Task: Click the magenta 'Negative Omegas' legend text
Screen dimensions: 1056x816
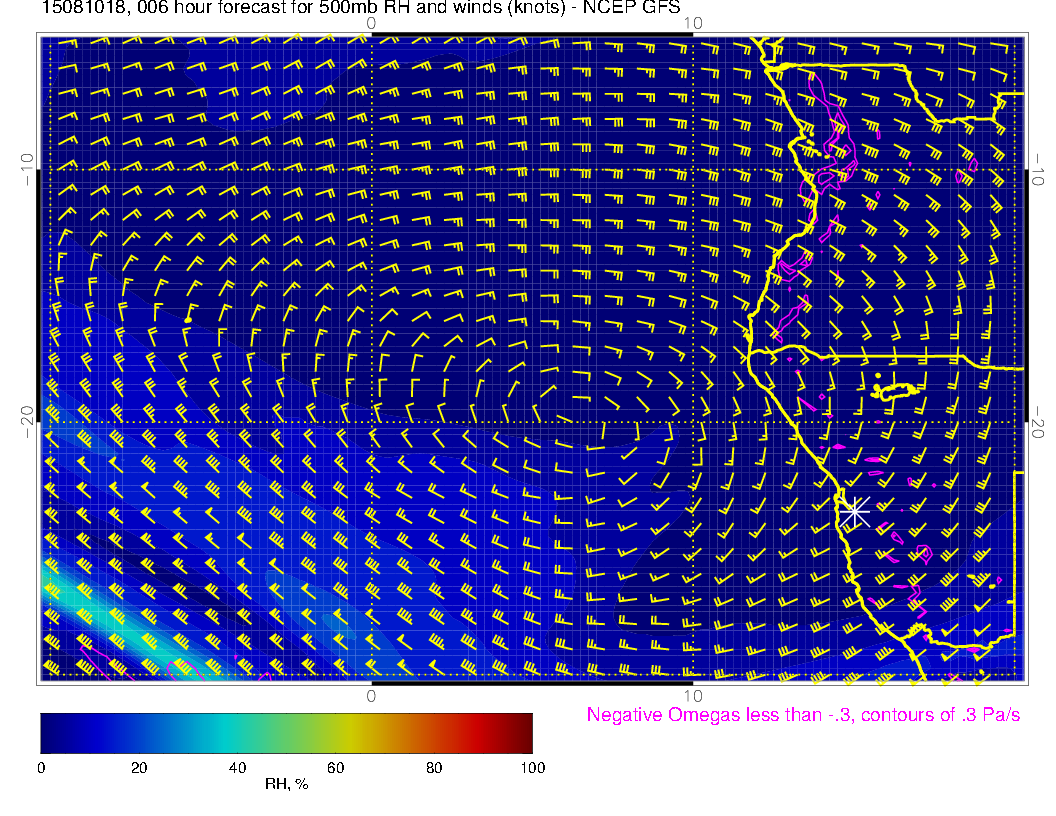Action: coord(803,715)
